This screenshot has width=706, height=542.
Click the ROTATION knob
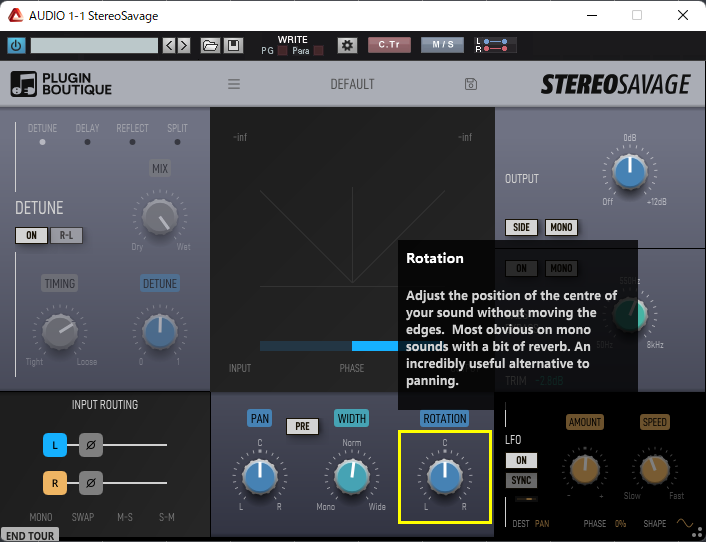point(445,477)
